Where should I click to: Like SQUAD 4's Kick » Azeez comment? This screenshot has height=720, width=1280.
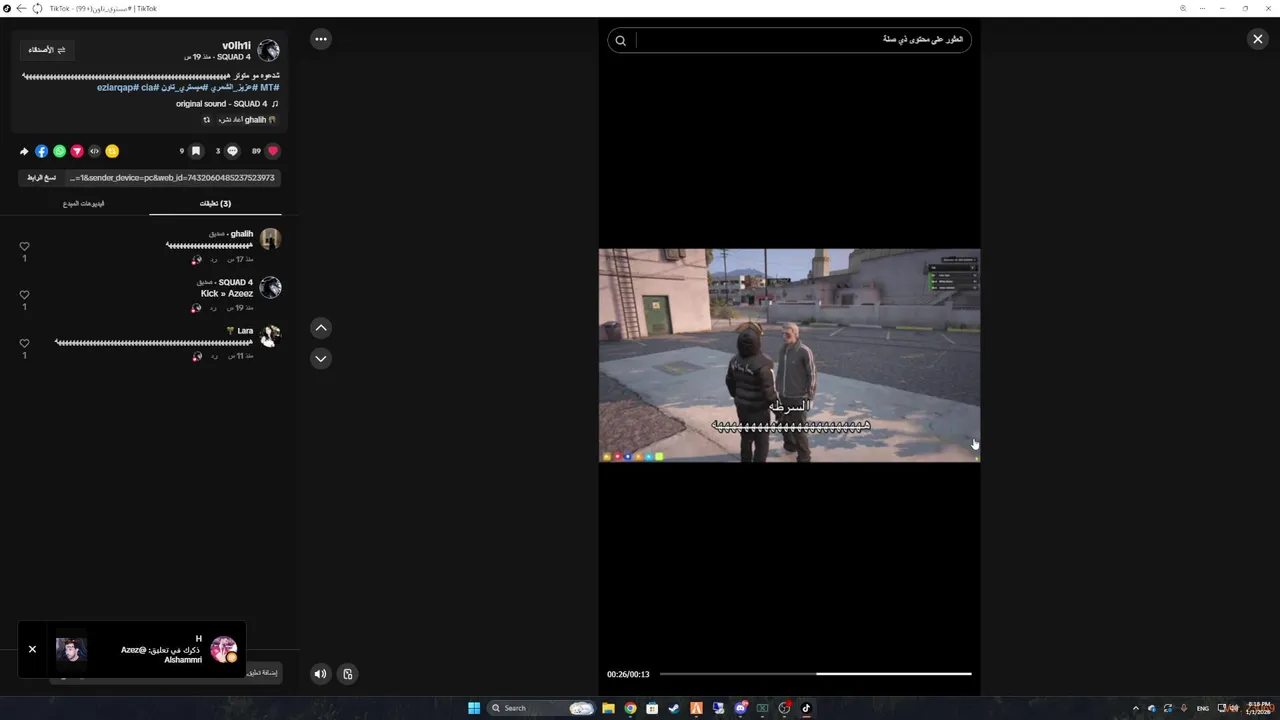(24, 295)
